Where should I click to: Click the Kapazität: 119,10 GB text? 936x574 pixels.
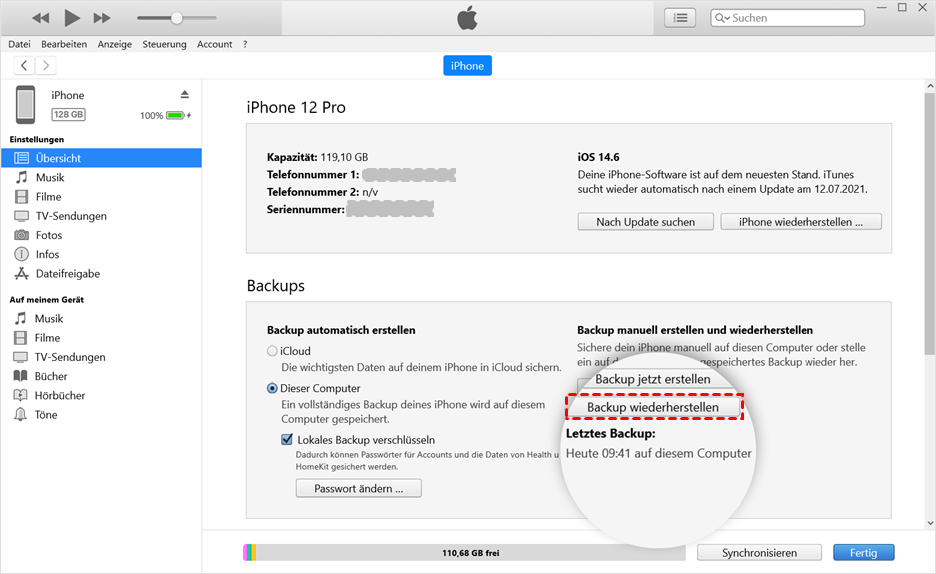(x=318, y=157)
